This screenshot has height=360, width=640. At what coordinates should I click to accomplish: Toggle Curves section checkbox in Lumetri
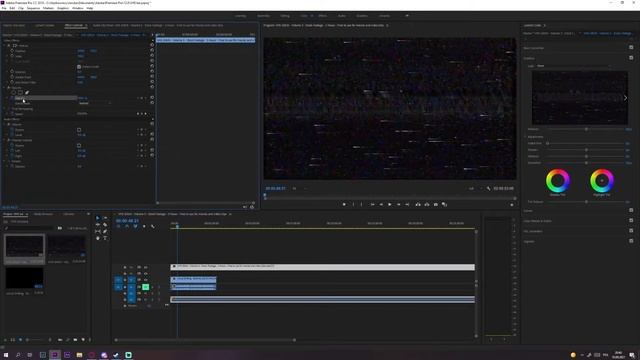631,210
